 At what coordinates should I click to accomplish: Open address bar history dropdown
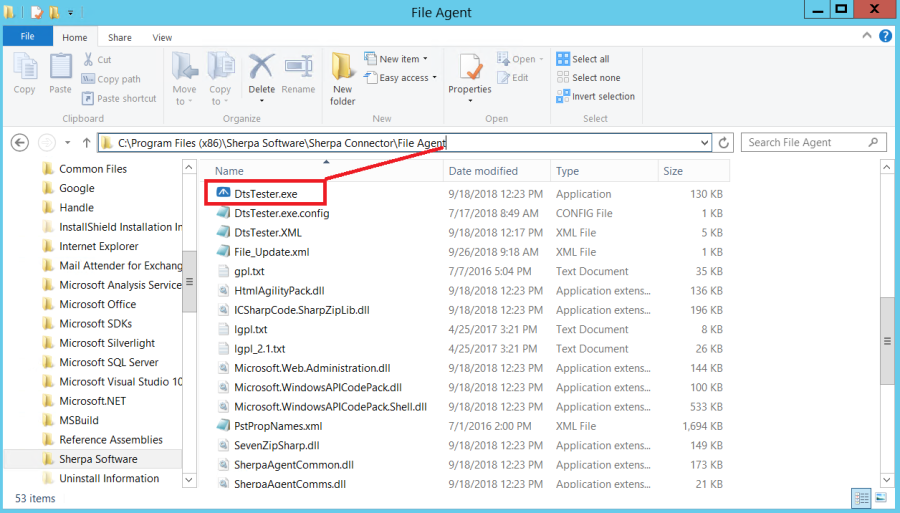coord(705,143)
